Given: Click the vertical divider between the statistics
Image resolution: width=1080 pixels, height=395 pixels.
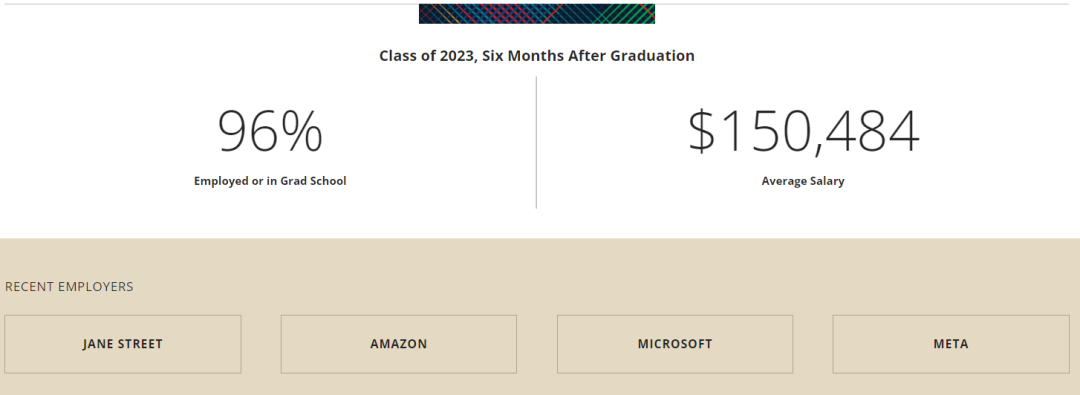Looking at the screenshot, I should [x=537, y=142].
